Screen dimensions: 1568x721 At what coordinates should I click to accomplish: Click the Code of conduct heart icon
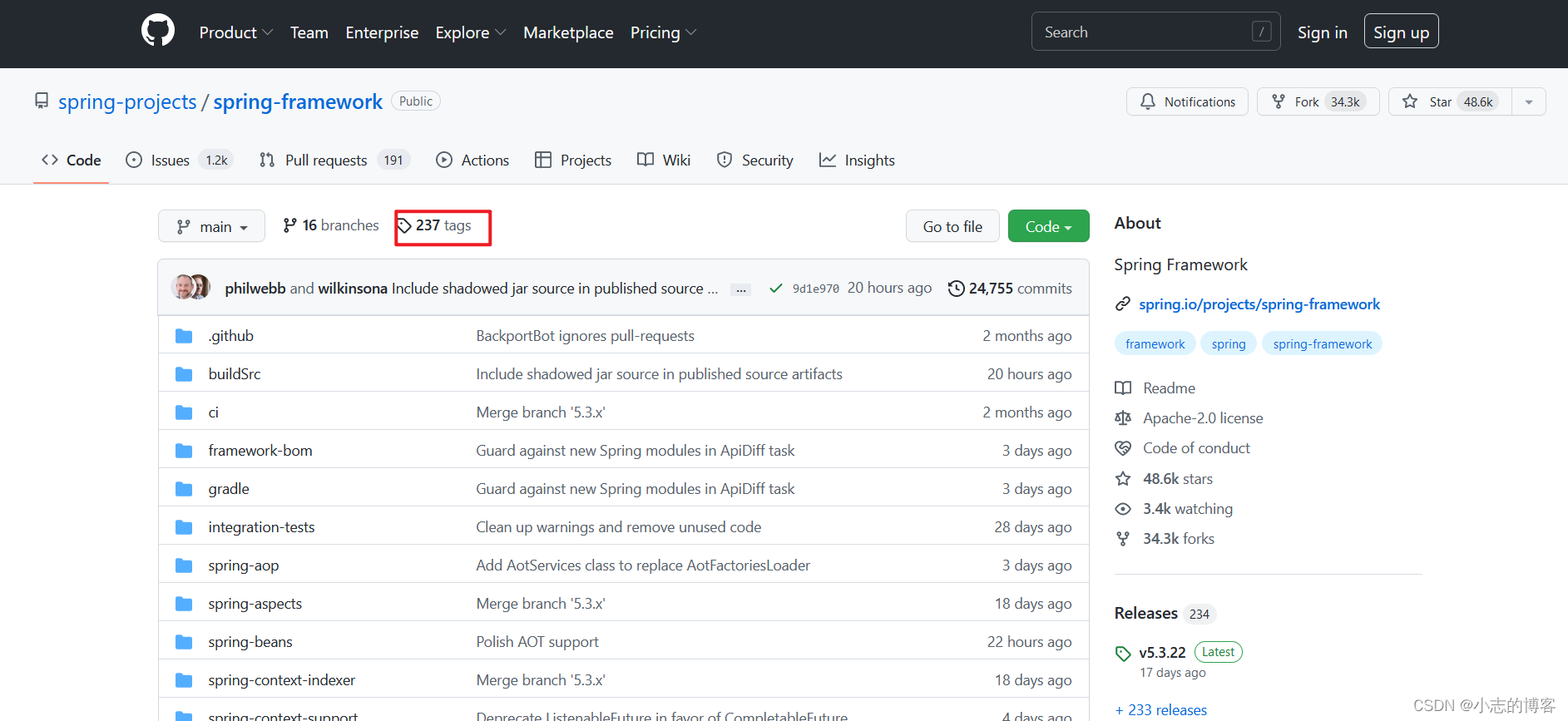1123,448
